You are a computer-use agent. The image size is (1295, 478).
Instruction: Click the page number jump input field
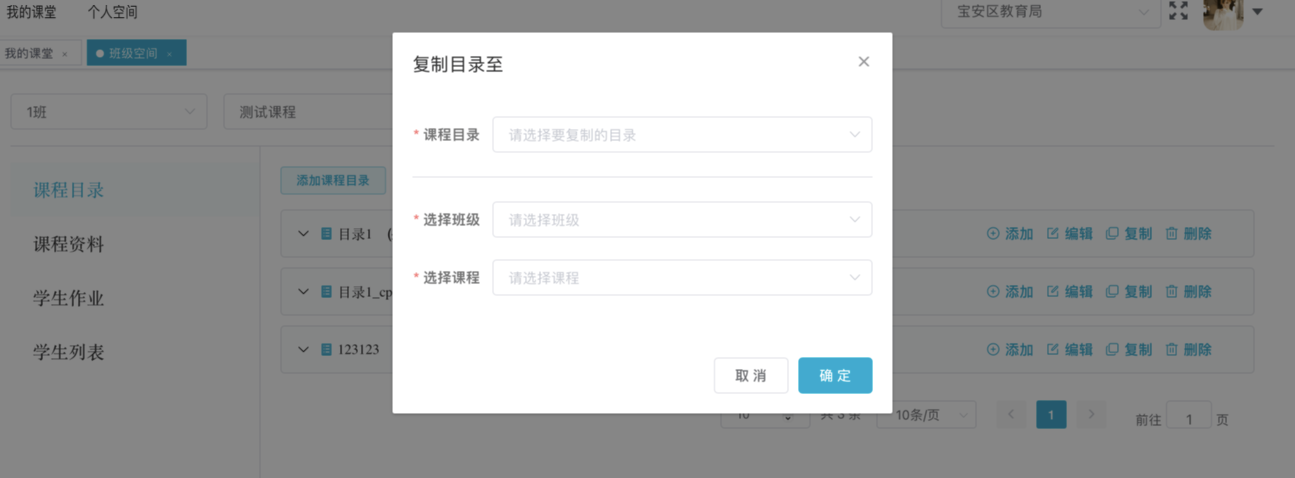1189,419
